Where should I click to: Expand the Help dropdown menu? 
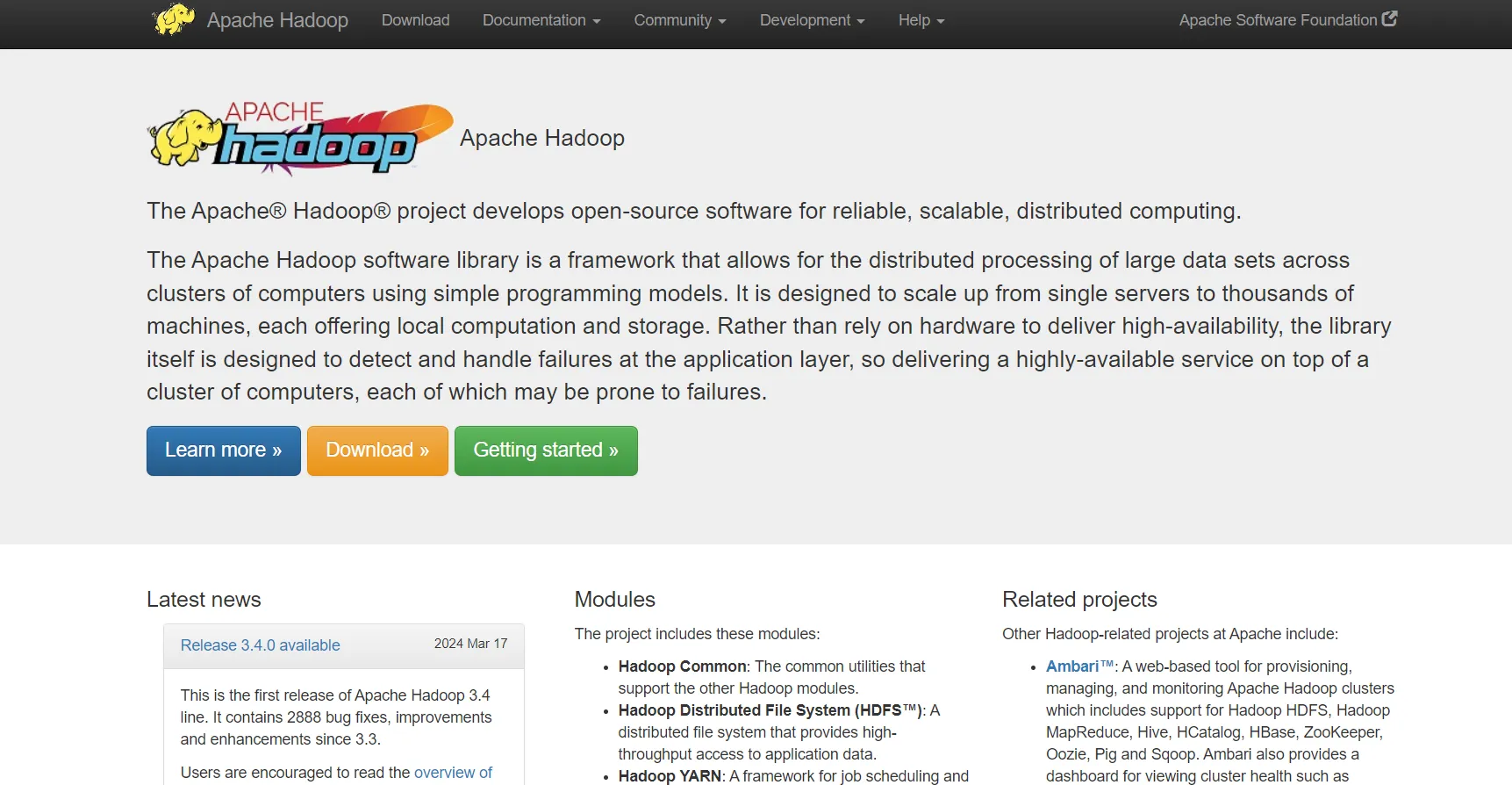(921, 20)
